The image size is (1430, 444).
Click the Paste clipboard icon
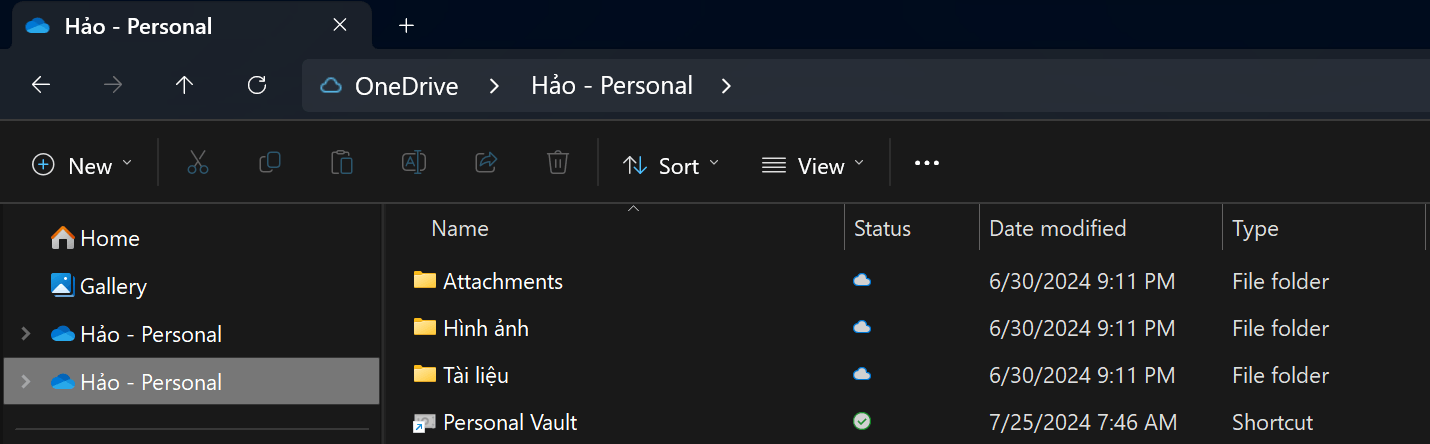point(342,162)
